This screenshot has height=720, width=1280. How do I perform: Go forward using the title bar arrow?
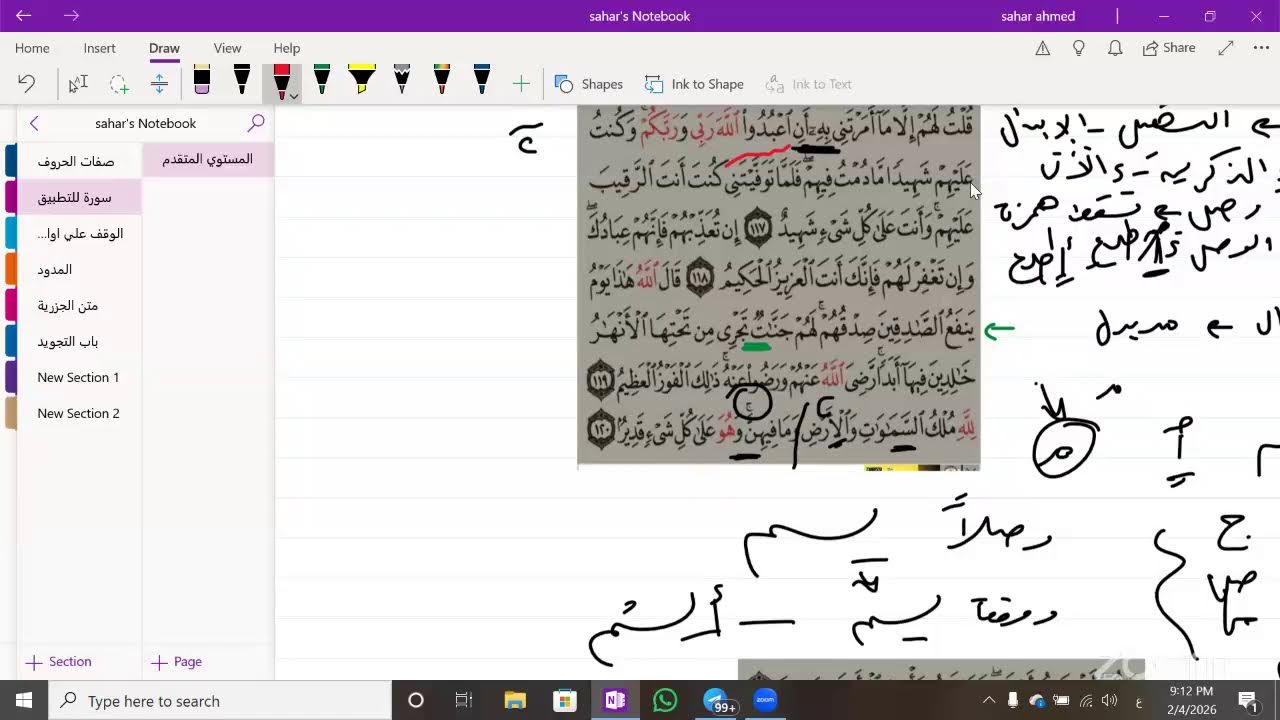(71, 16)
